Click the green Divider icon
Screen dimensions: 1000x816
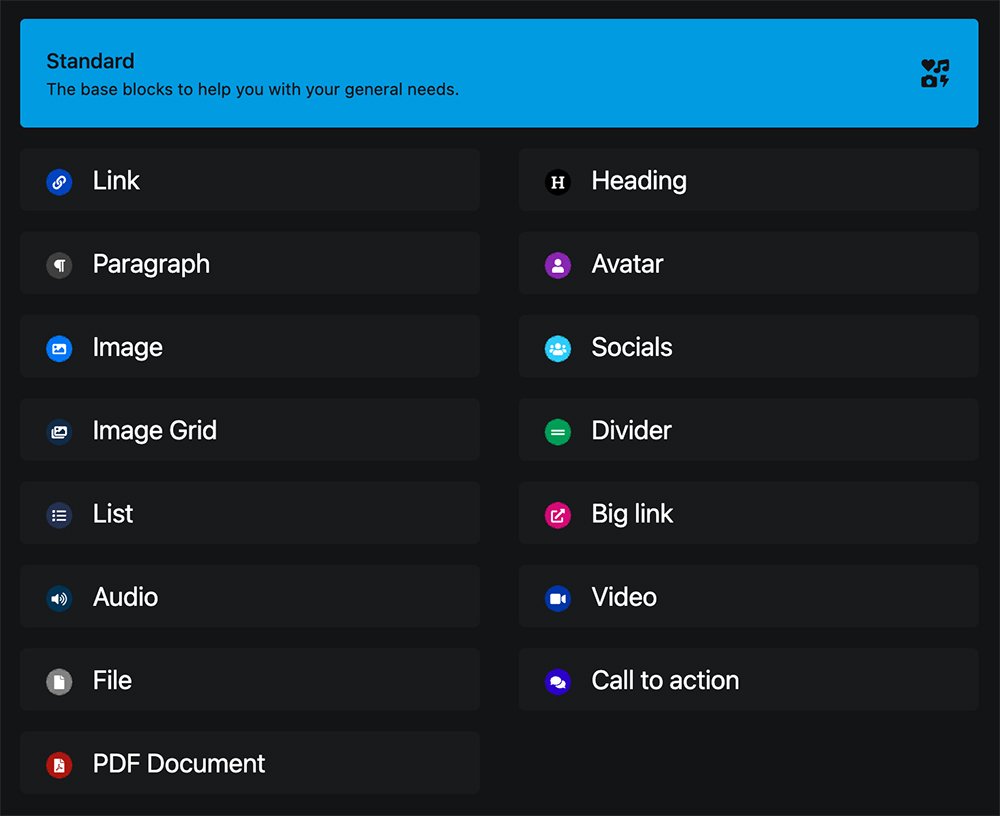point(558,432)
